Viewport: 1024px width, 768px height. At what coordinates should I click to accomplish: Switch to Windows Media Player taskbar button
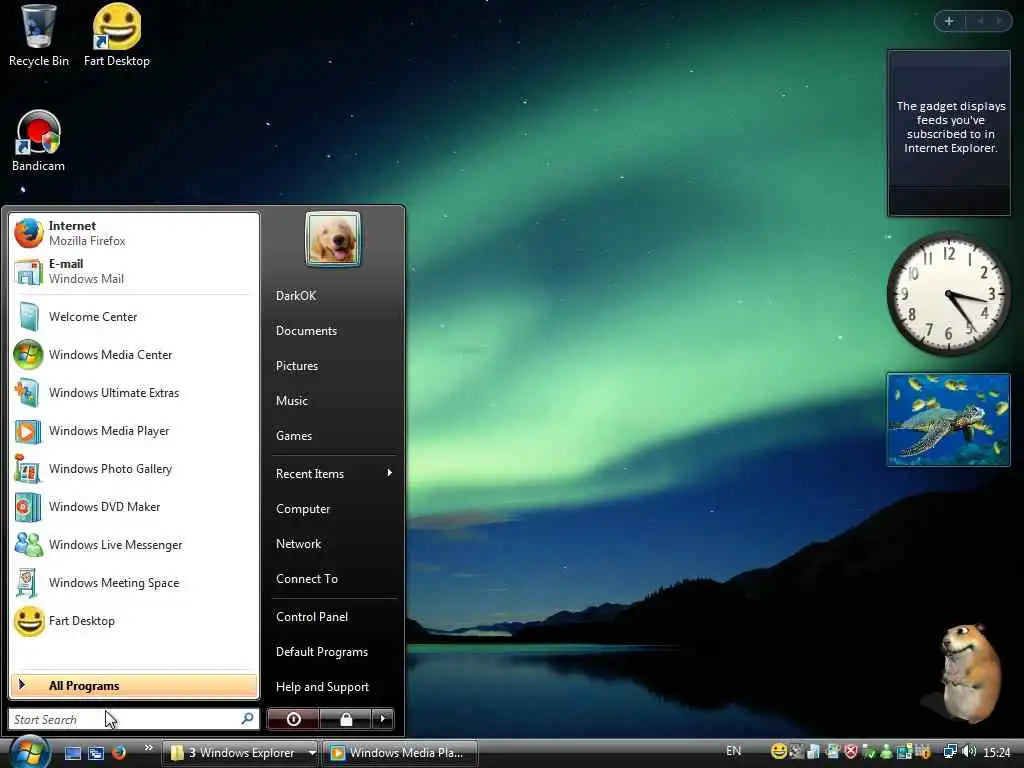(400, 753)
